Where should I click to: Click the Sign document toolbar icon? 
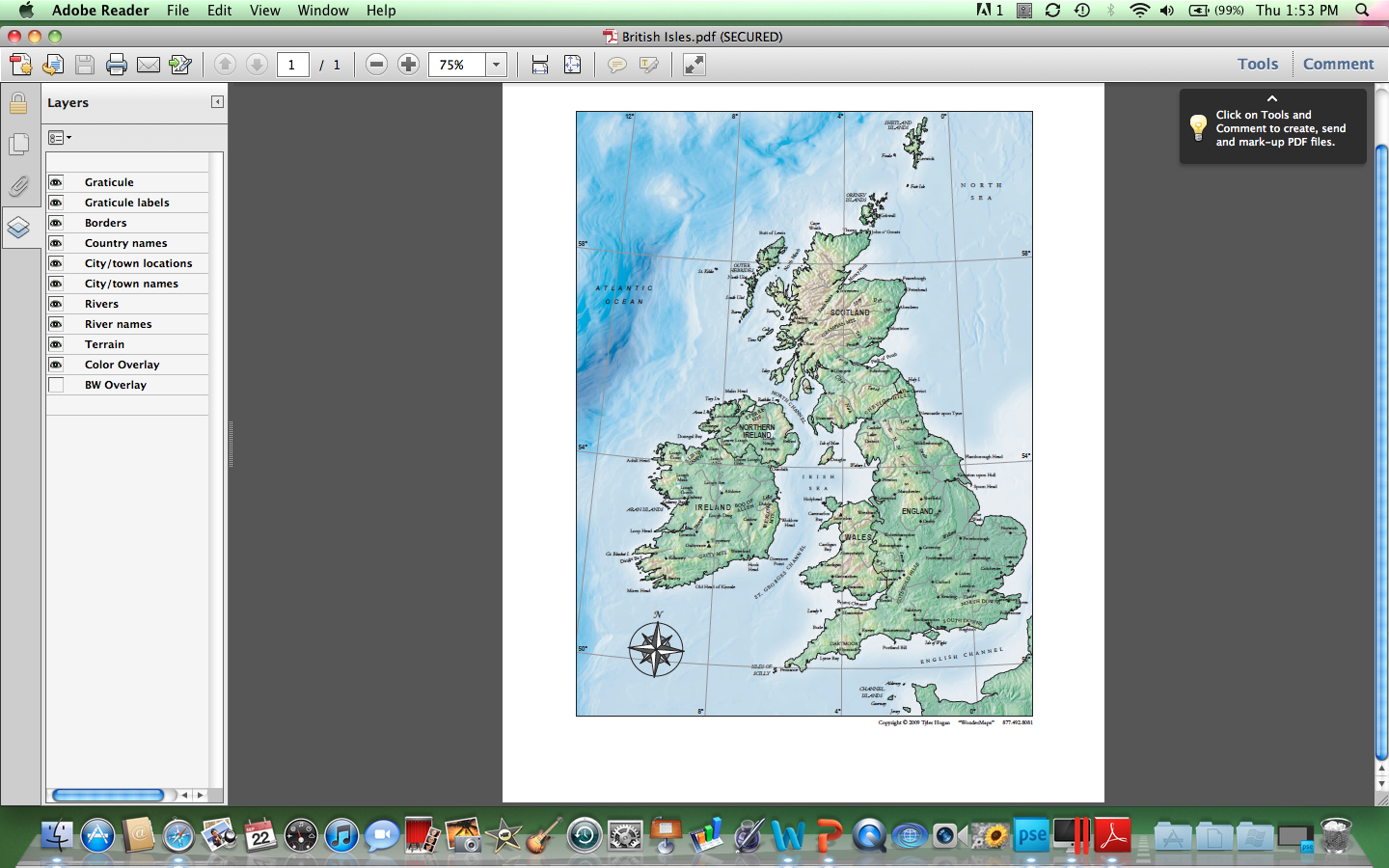[x=180, y=65]
